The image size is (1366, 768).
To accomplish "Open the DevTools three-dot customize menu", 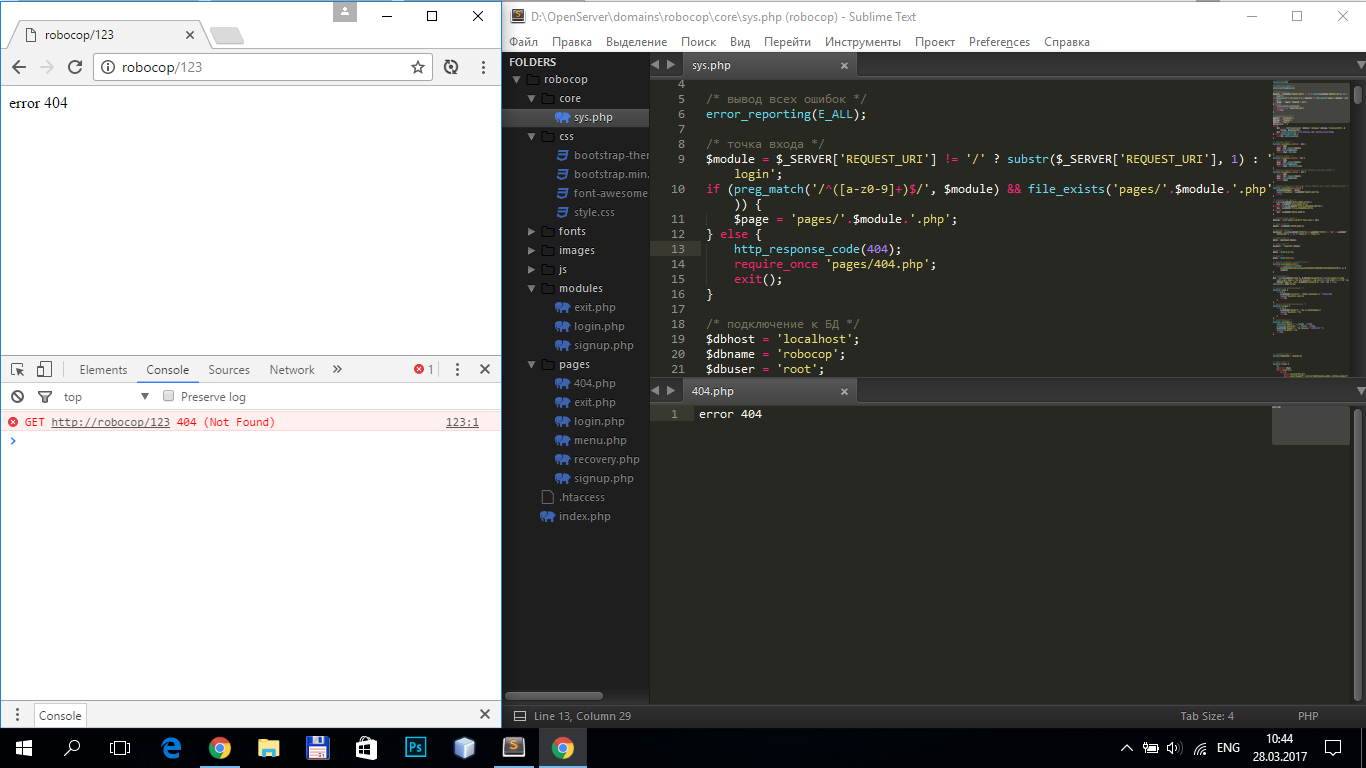I will [458, 369].
